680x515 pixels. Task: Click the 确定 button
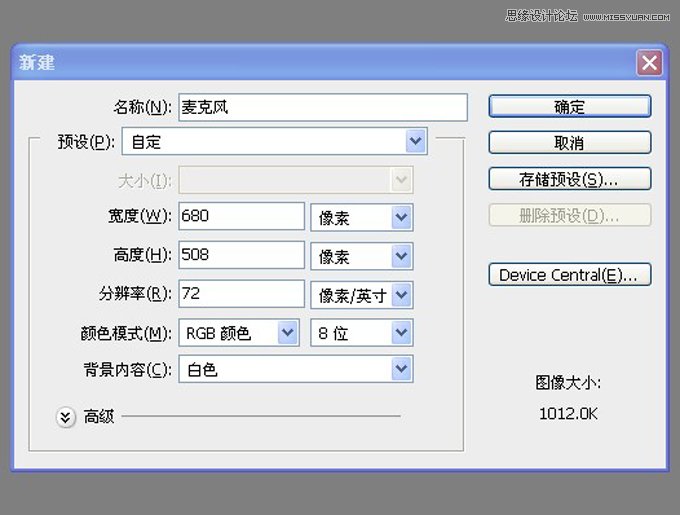[569, 106]
